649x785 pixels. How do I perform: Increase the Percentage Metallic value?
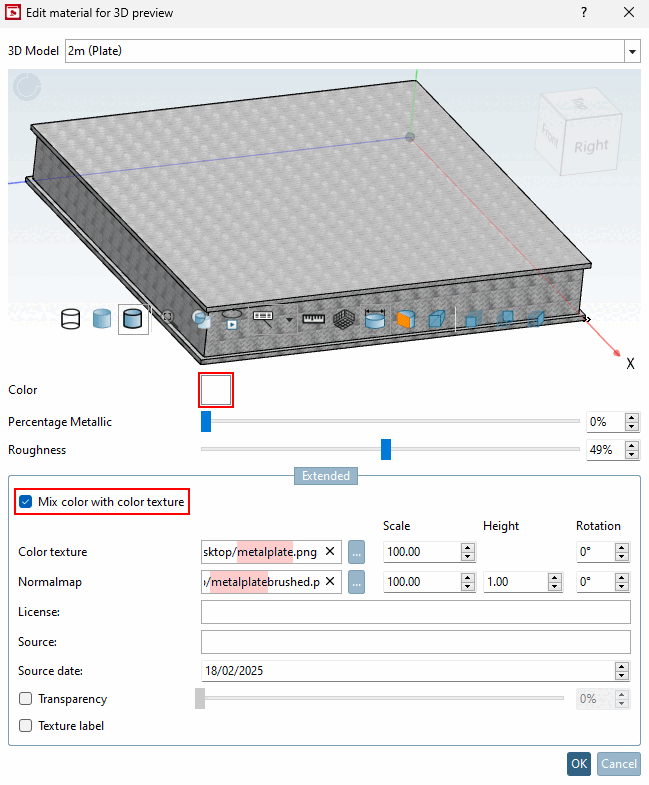tap(632, 418)
